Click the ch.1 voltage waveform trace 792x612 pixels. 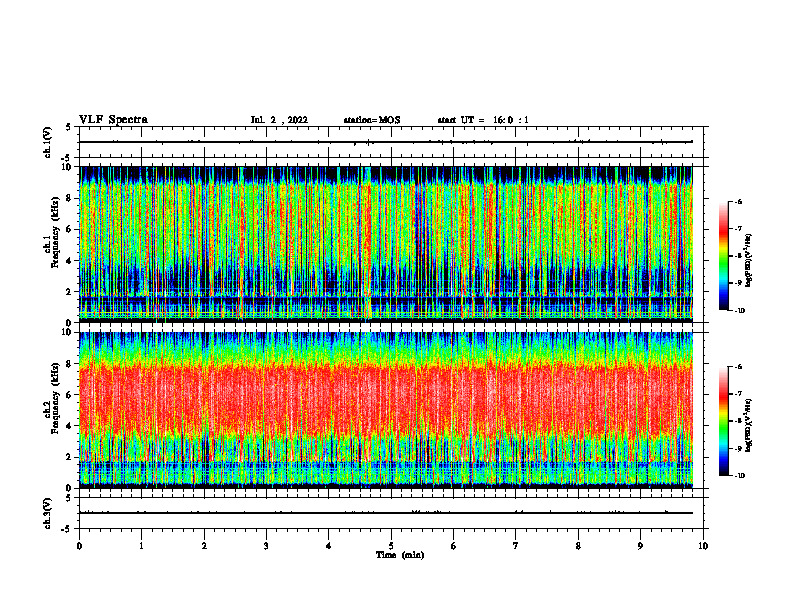tap(386, 142)
